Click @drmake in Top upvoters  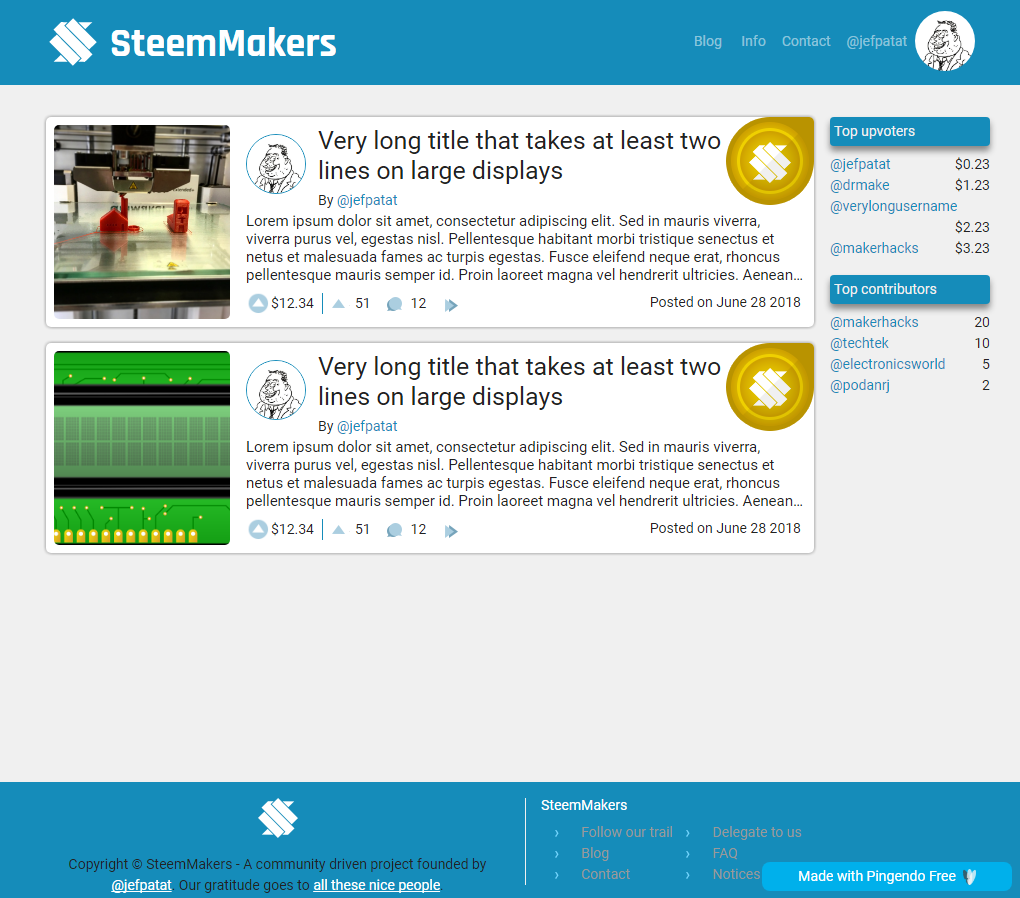859,185
